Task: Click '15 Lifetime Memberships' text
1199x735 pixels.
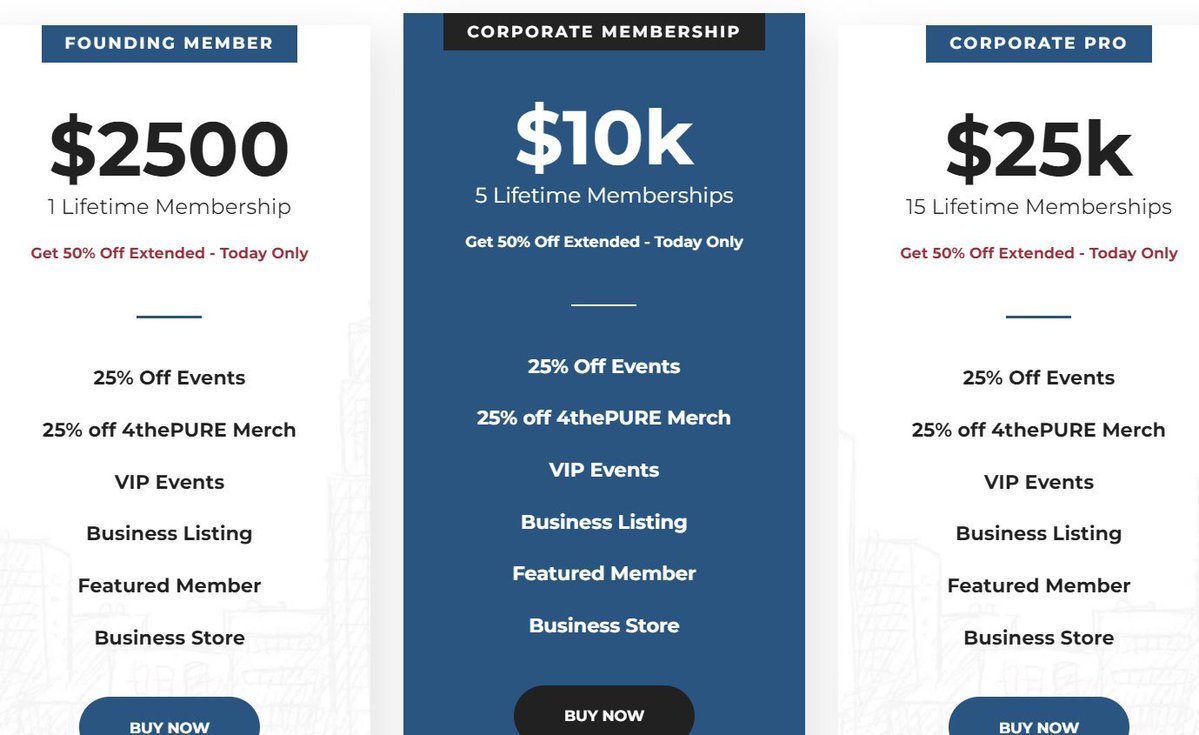Action: [1038, 207]
